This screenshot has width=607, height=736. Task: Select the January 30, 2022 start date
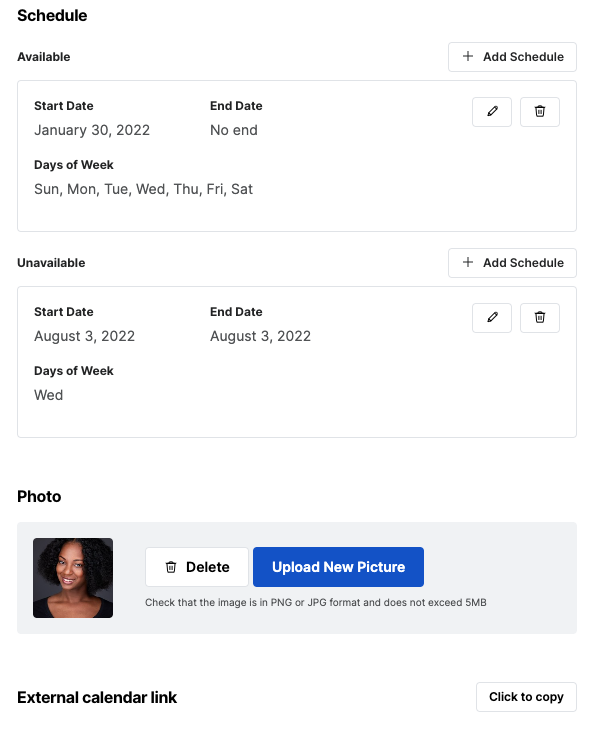92,130
